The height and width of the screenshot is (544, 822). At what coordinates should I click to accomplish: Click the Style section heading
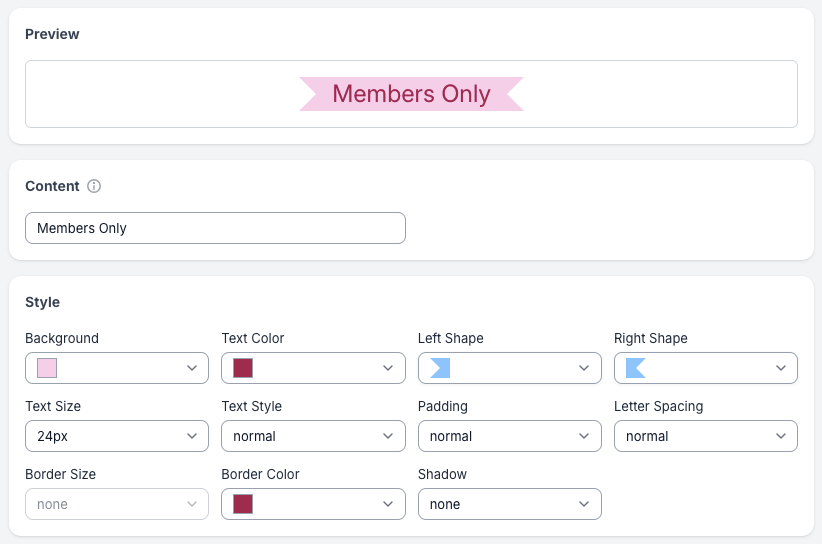pyautogui.click(x=43, y=302)
